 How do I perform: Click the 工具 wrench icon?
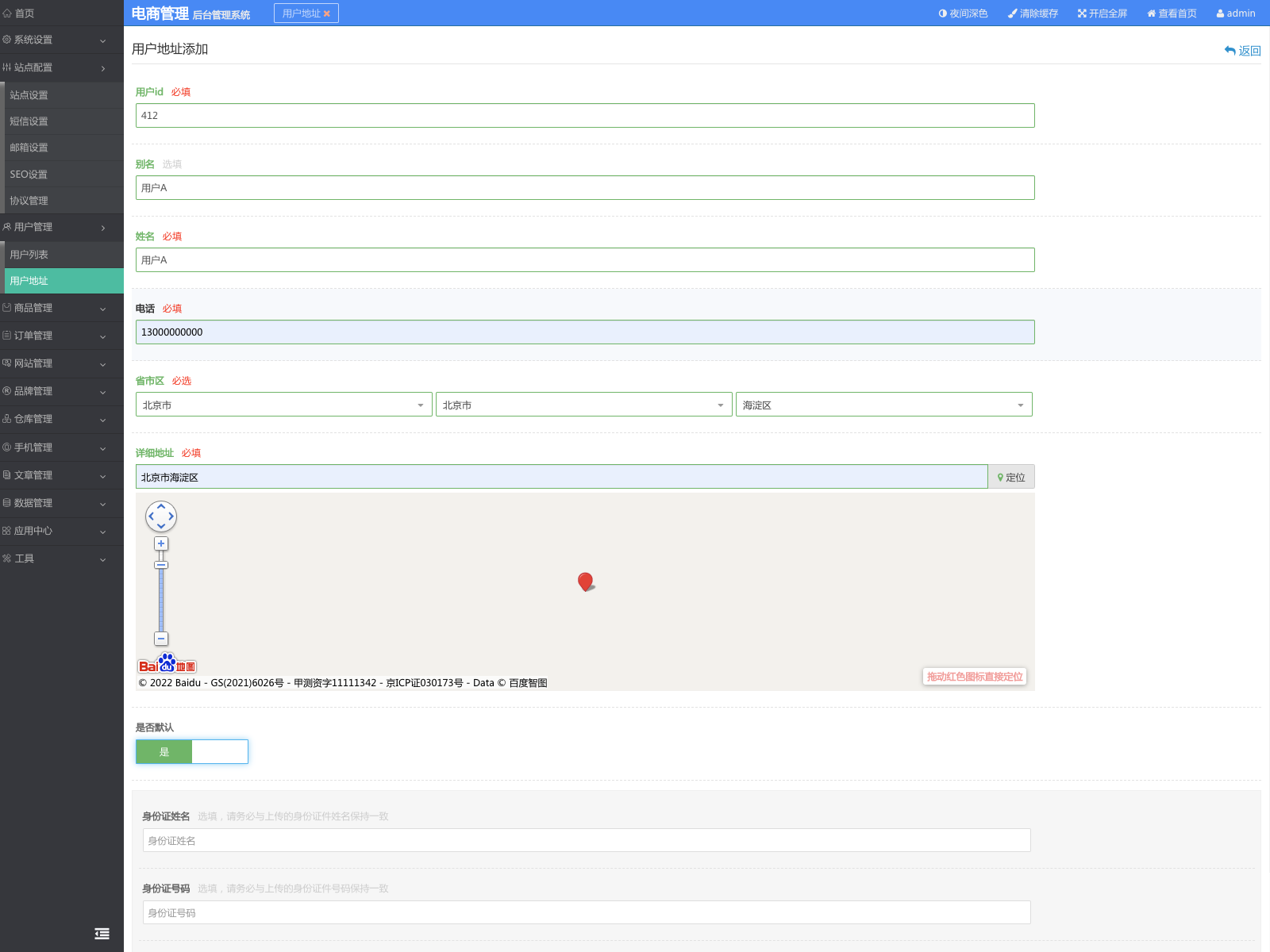pyautogui.click(x=7, y=559)
